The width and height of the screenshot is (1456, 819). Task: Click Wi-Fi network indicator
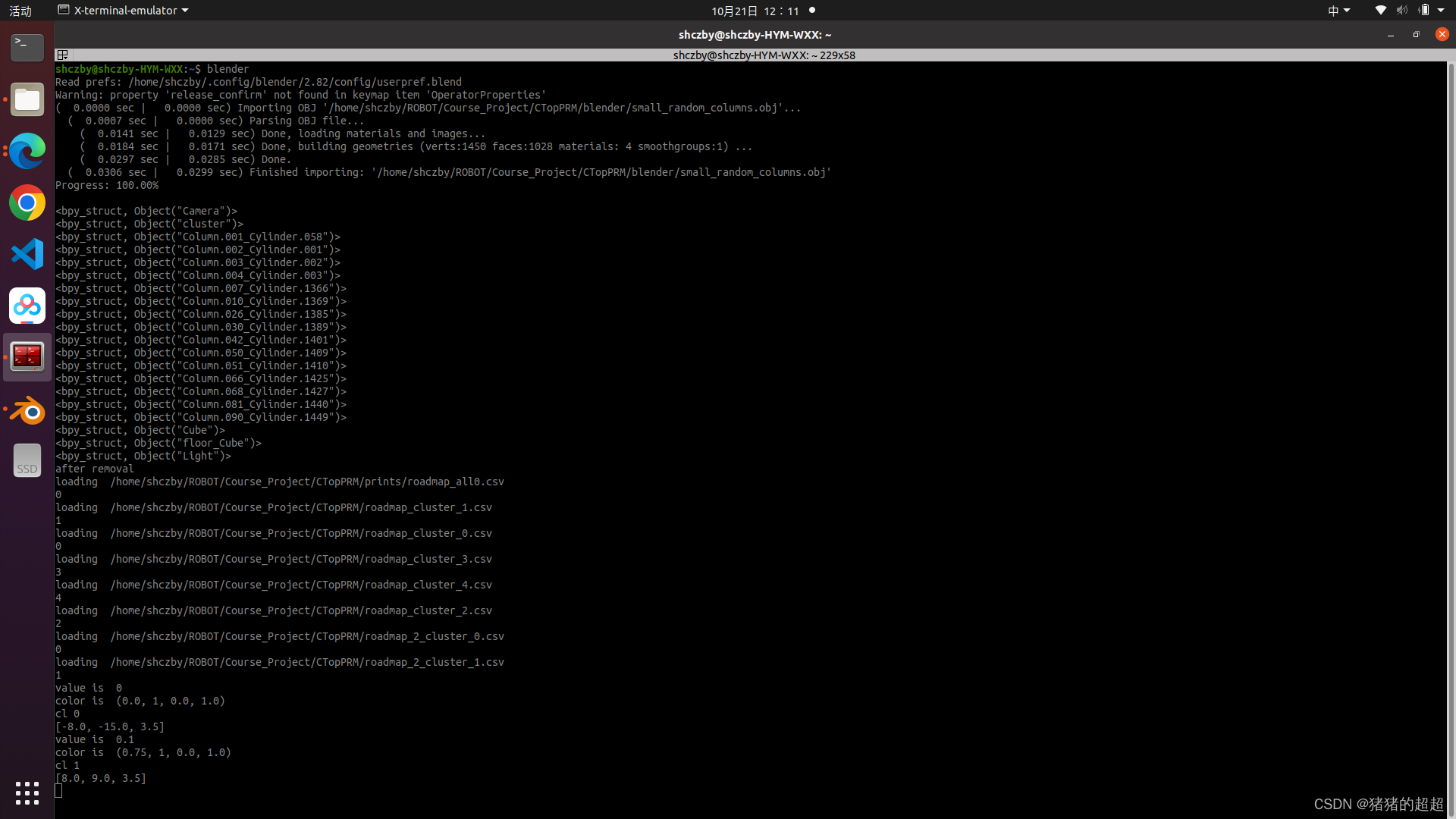1380,11
